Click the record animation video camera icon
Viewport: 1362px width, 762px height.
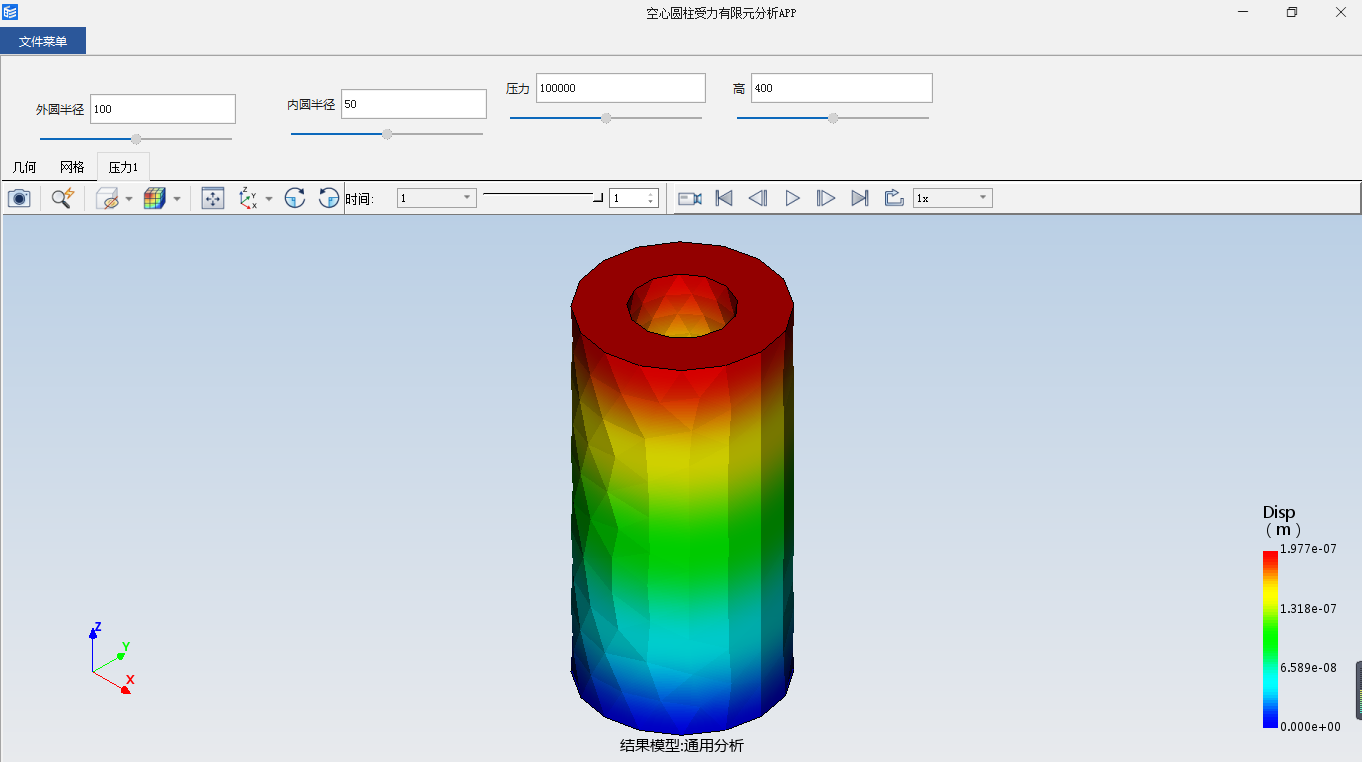(x=690, y=198)
